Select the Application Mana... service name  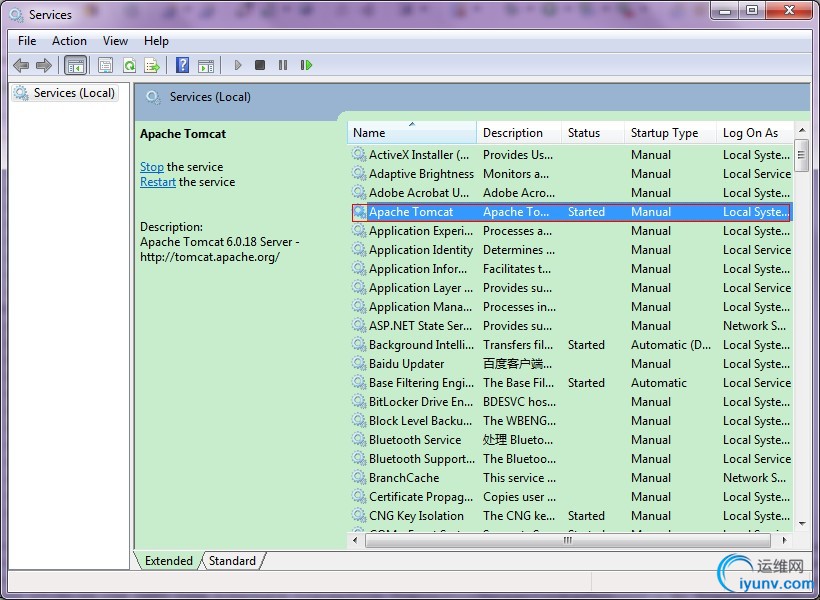pos(420,307)
